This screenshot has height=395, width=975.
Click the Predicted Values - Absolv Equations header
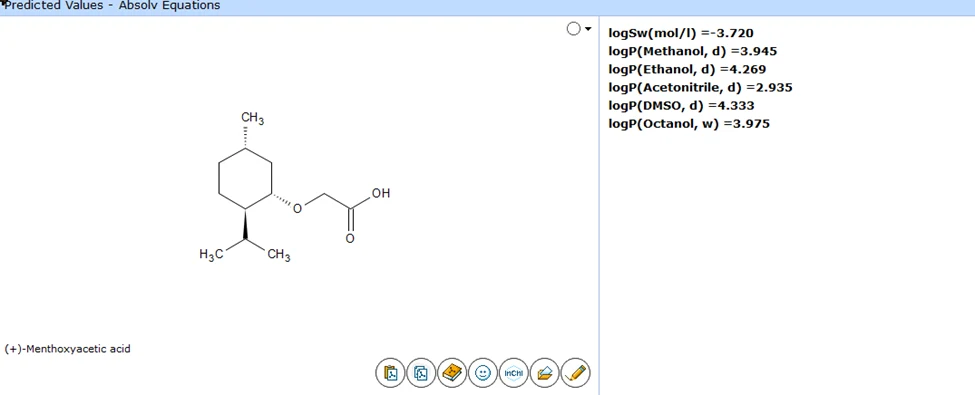point(112,6)
